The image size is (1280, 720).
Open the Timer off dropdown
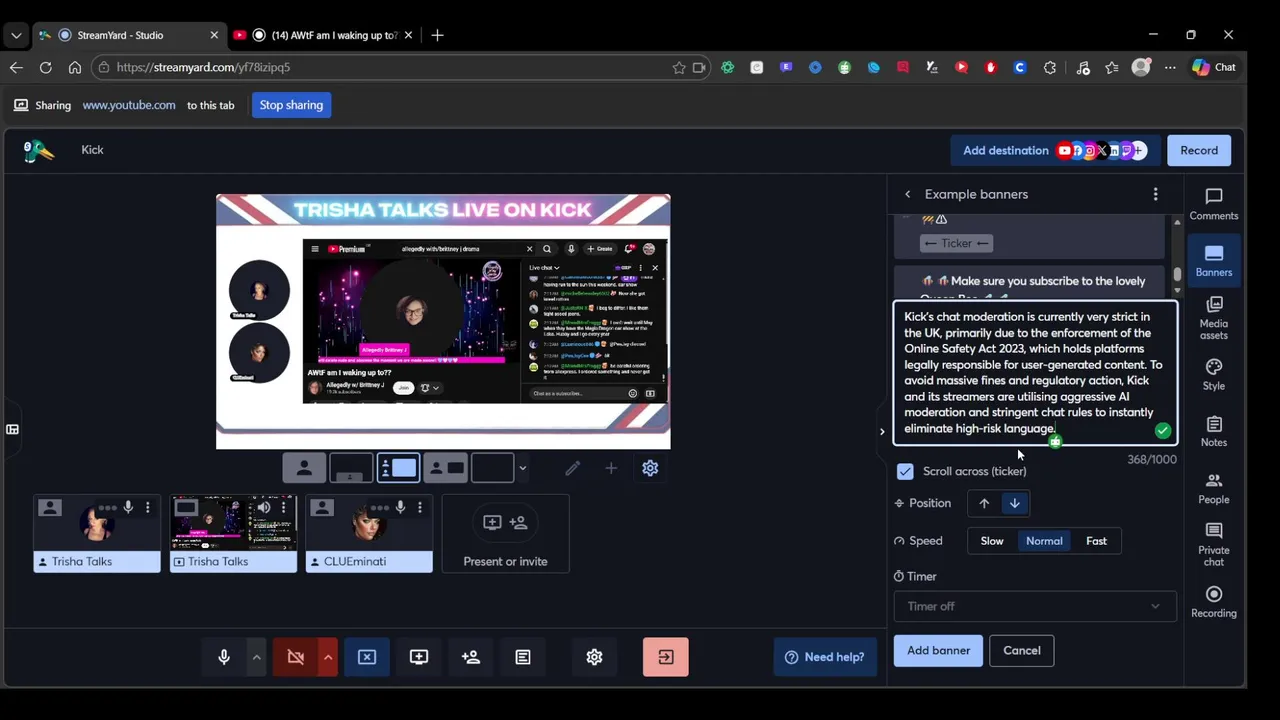pyautogui.click(x=1034, y=606)
